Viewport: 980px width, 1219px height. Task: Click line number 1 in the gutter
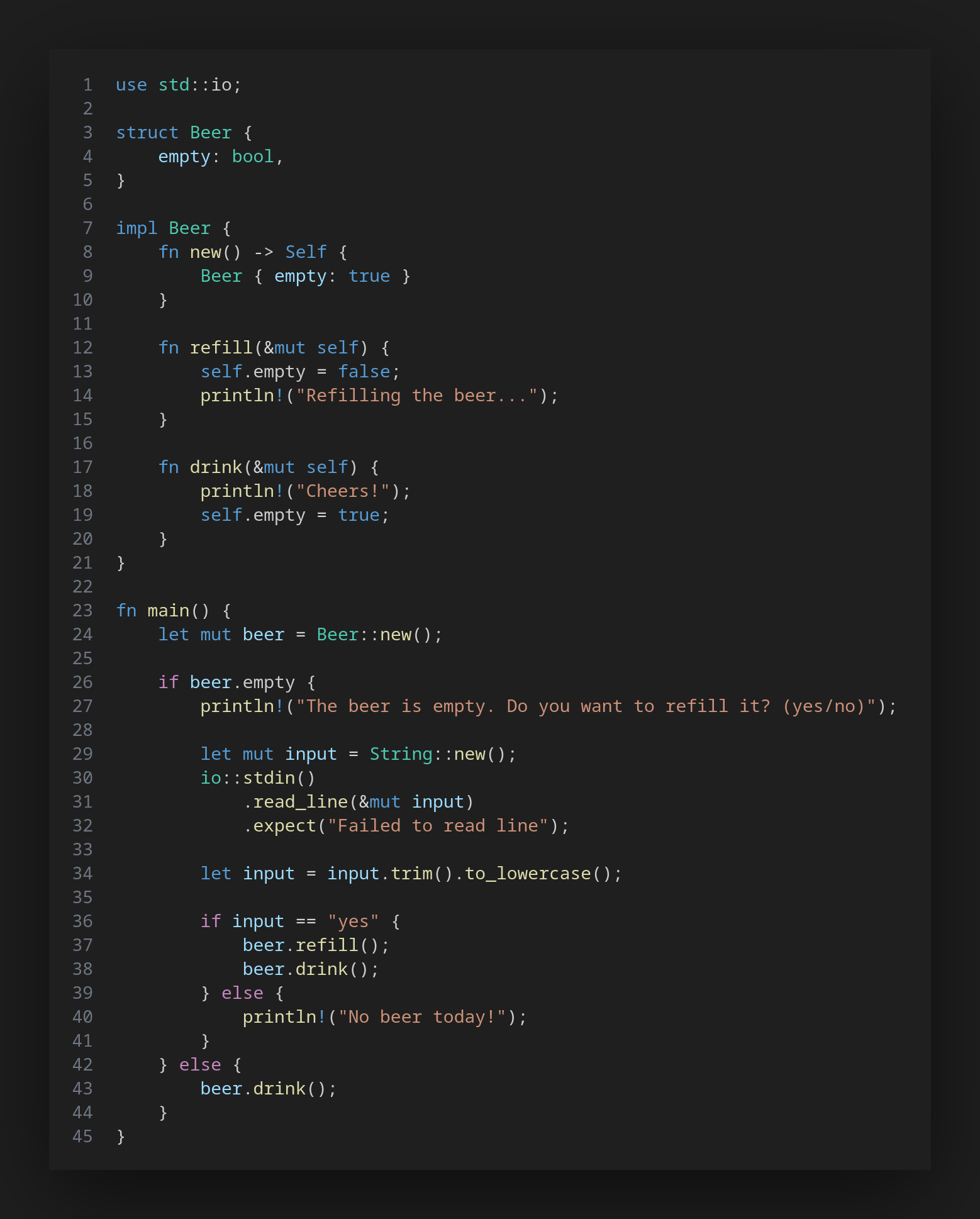point(87,85)
